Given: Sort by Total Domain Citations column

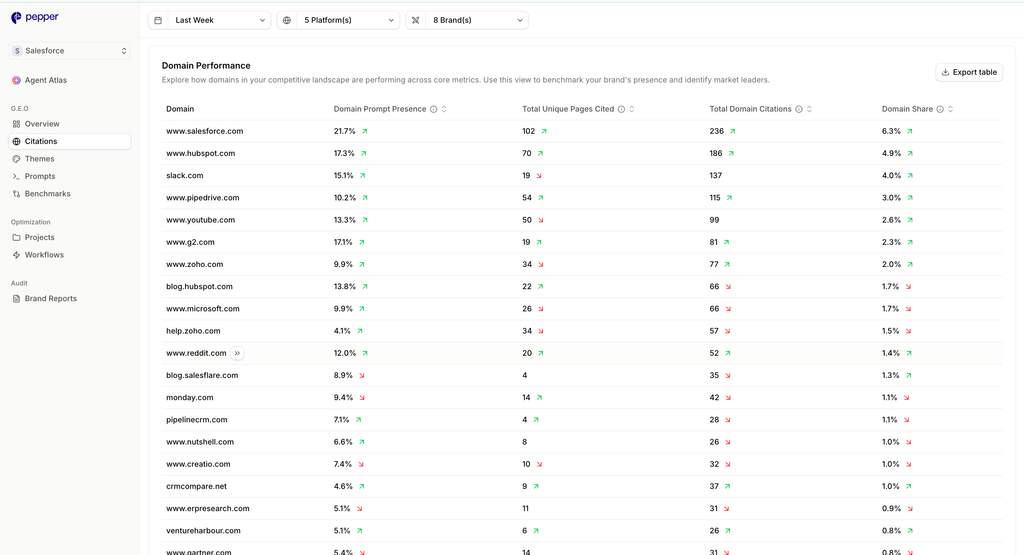Looking at the screenshot, I should tap(809, 110).
